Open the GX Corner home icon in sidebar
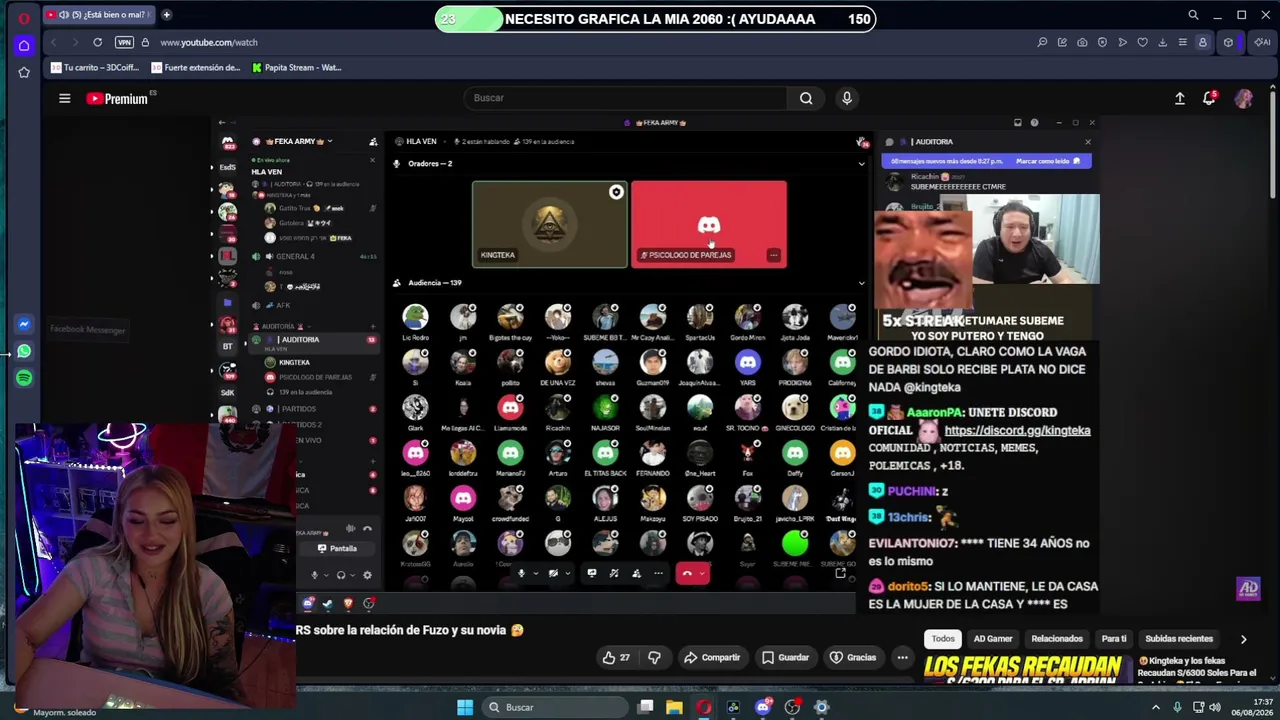1280x720 pixels. (24, 45)
